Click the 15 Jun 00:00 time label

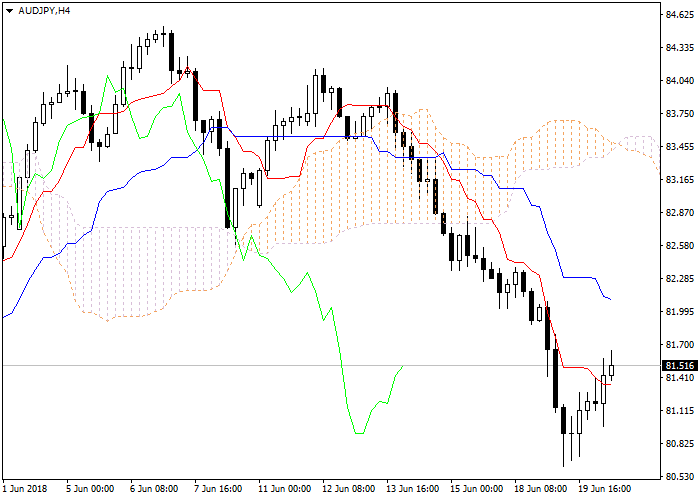pyautogui.click(x=477, y=489)
